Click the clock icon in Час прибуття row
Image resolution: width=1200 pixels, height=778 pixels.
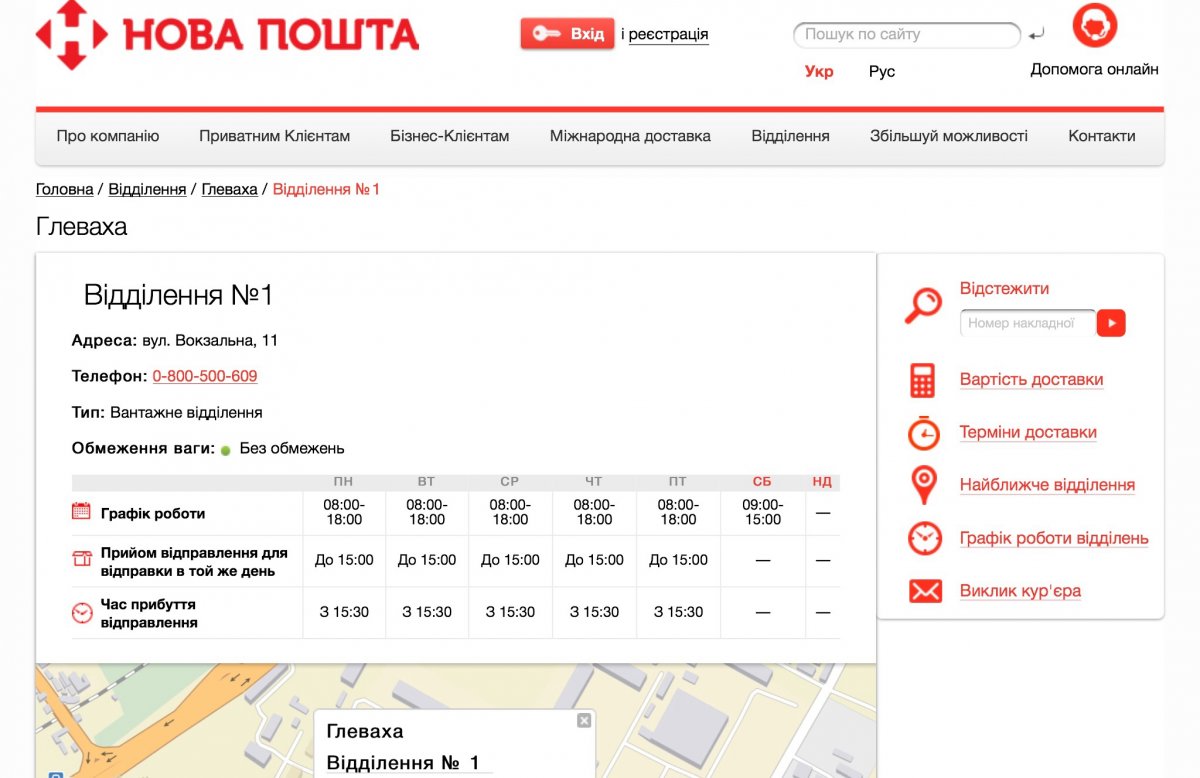[82, 613]
